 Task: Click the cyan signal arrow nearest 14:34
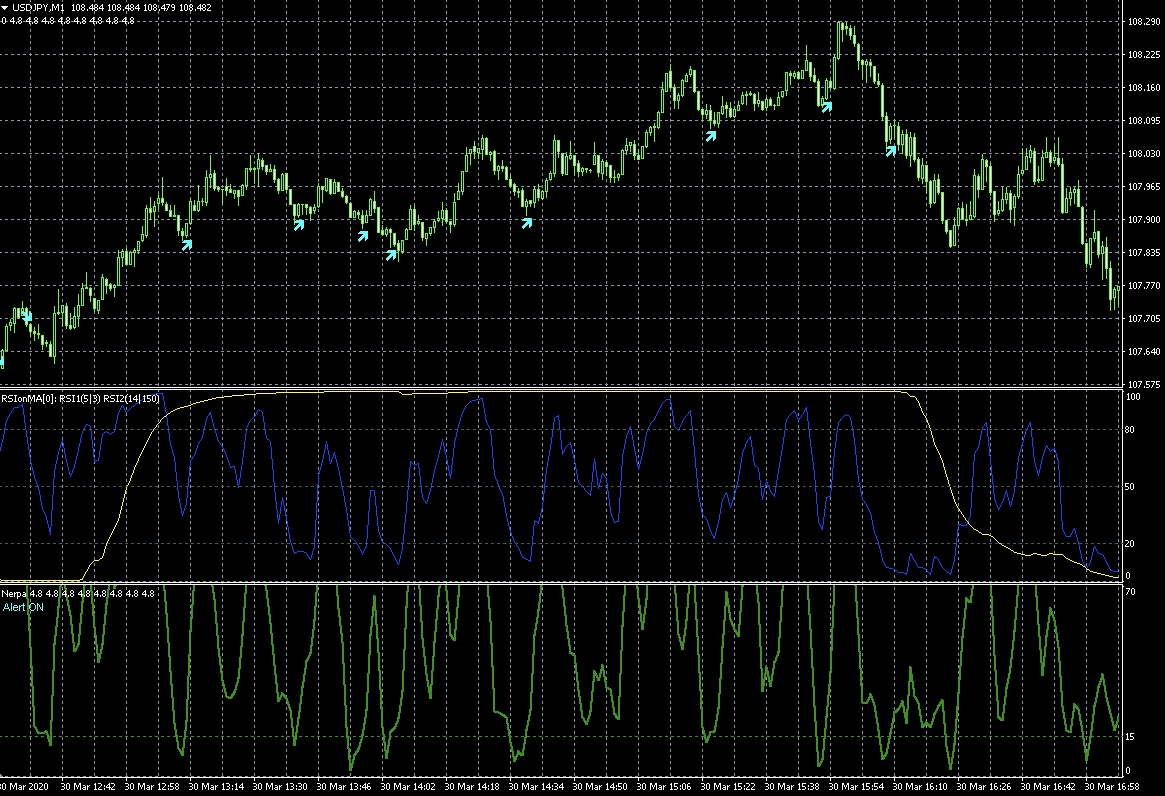coord(527,221)
